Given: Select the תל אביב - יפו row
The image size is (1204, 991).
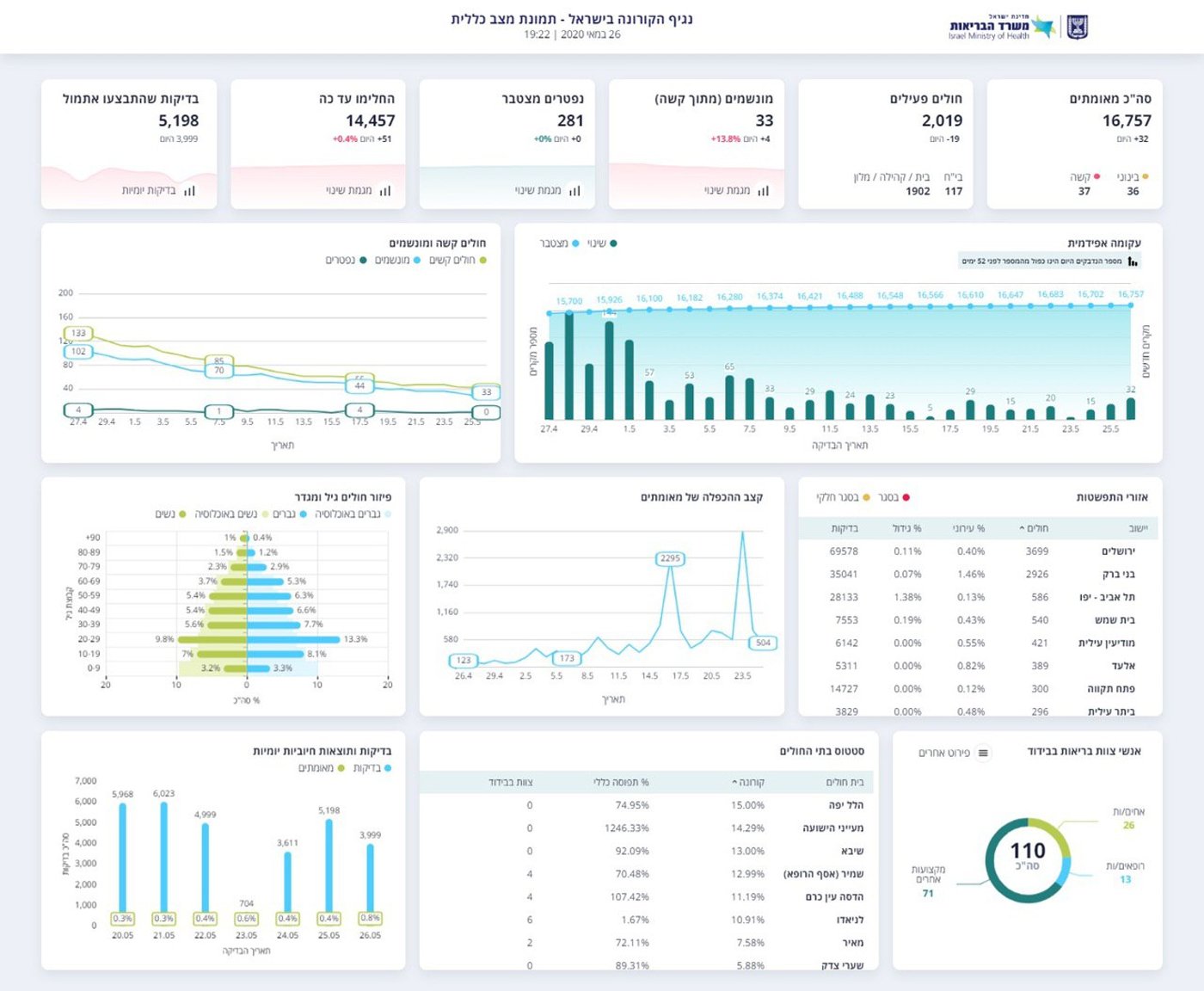Looking at the screenshot, I should [x=980, y=597].
